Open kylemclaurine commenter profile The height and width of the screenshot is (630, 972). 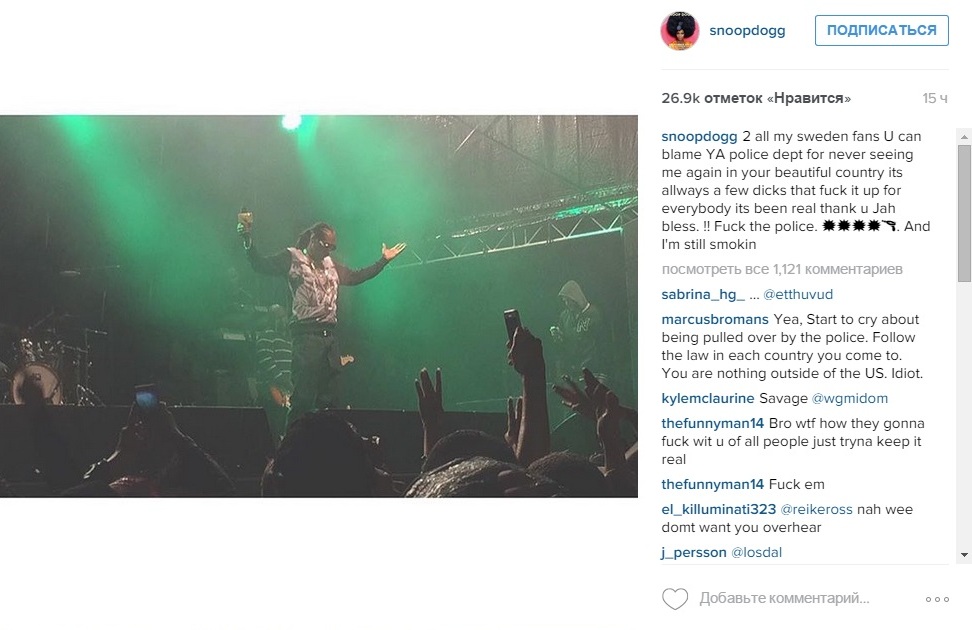[708, 398]
